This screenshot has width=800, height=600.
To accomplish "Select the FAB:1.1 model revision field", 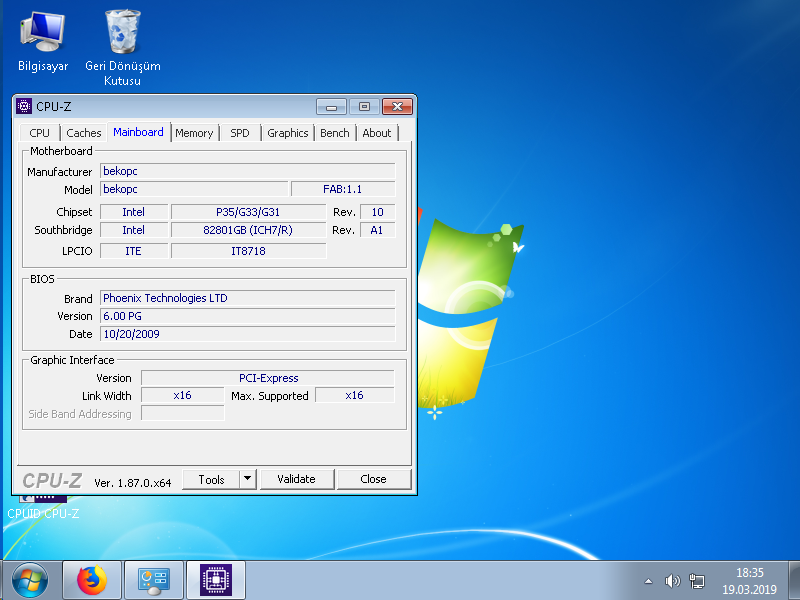I will coord(343,189).
